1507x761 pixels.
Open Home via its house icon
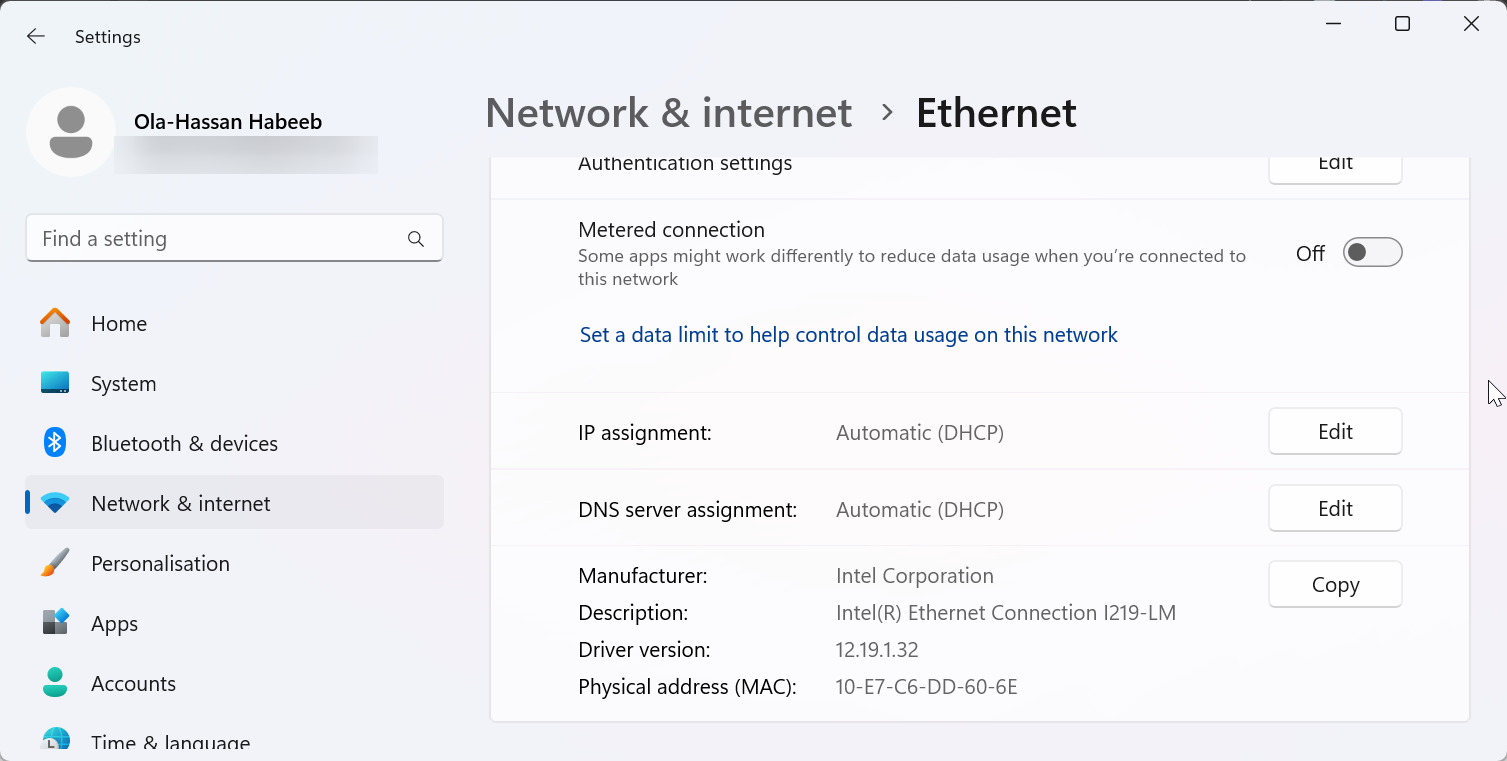(x=55, y=324)
